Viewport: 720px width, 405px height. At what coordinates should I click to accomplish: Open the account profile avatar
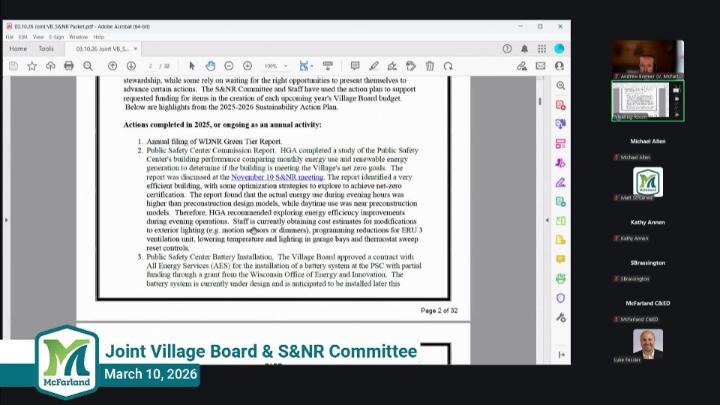(x=559, y=49)
